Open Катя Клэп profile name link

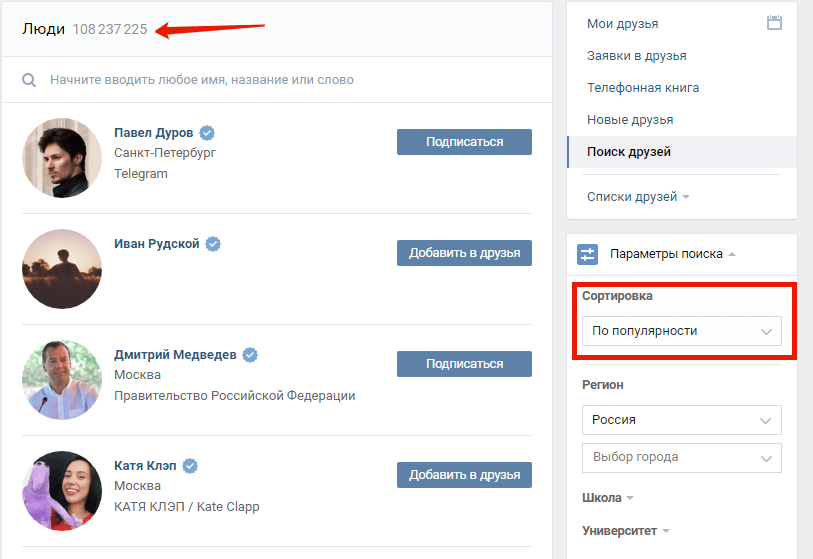[x=145, y=466]
